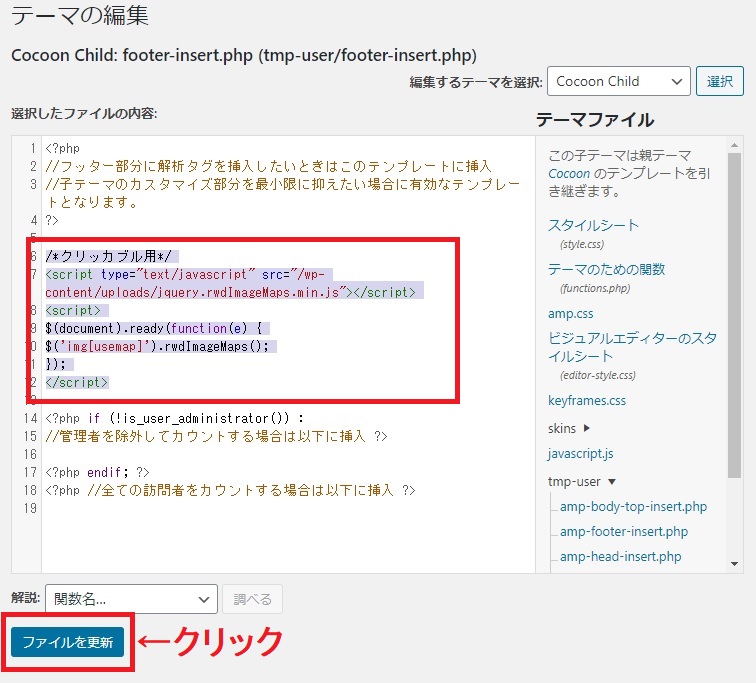Click empty line 19 in code editor
The width and height of the screenshot is (756, 683).
pyautogui.click(x=288, y=508)
